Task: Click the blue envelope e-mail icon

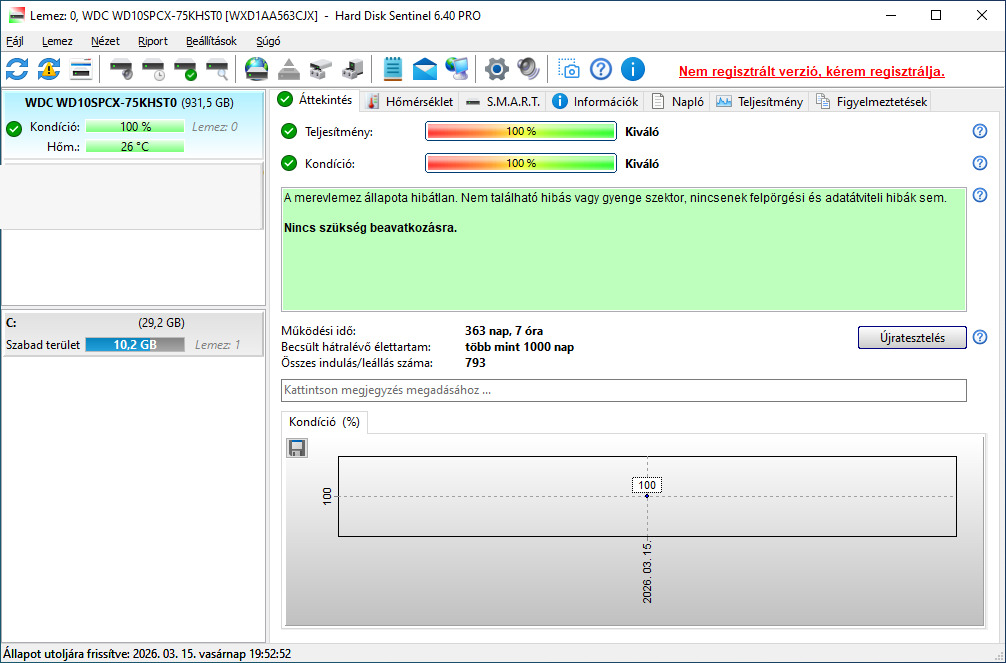Action: tap(425, 69)
